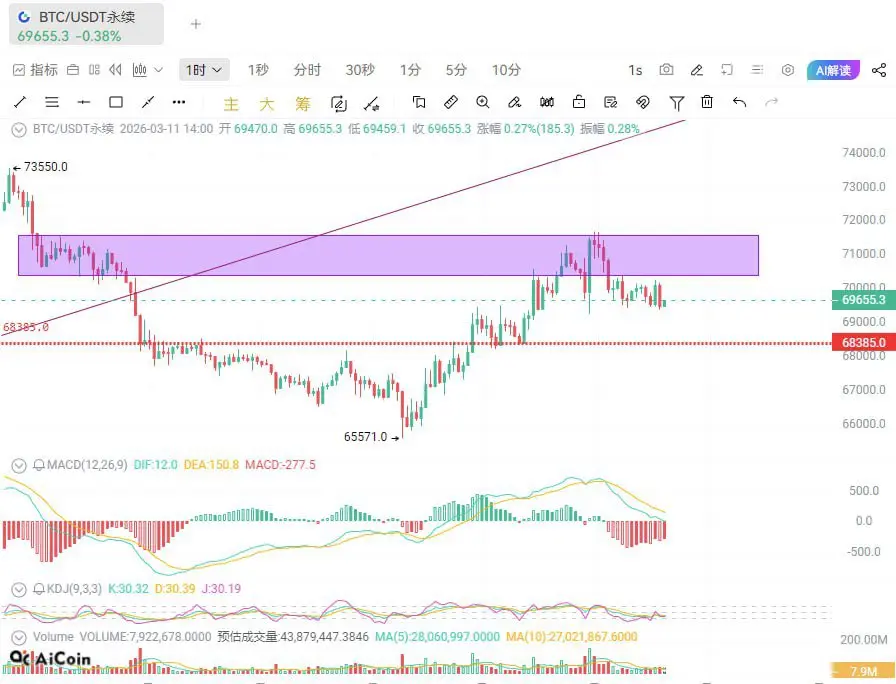Click the 73550.0 high price label

pyautogui.click(x=46, y=167)
